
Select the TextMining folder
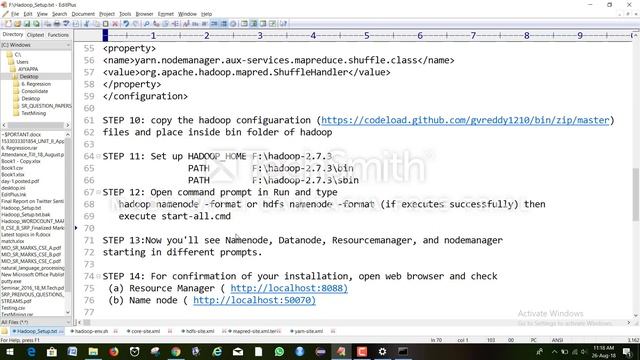[33, 113]
